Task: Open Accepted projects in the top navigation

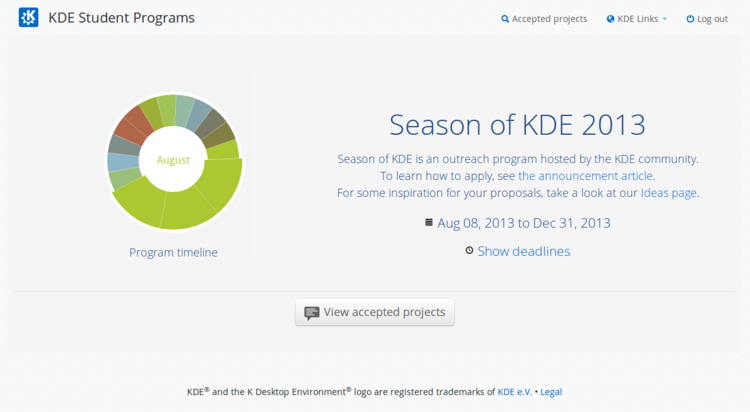Action: click(x=549, y=19)
